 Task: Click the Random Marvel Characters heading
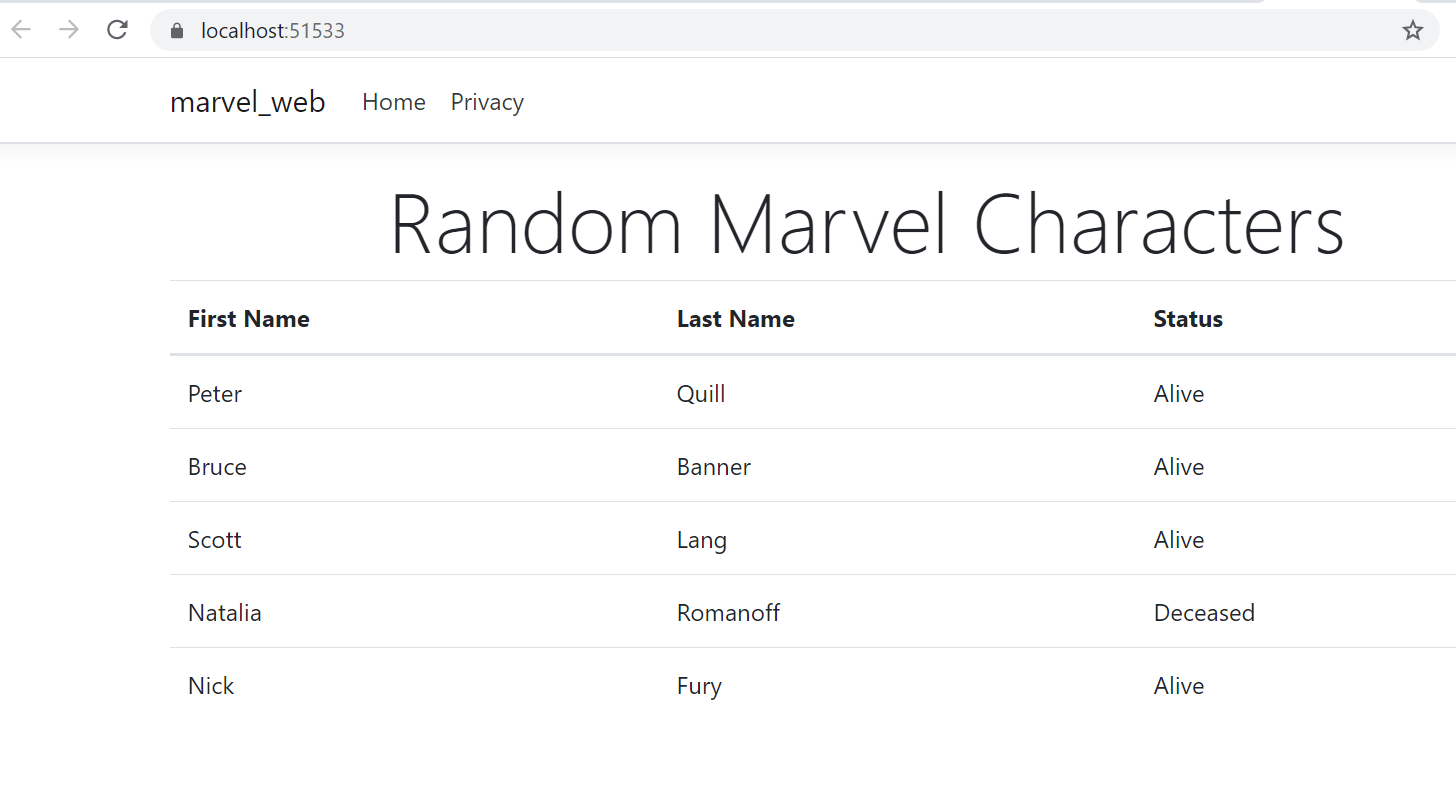click(x=867, y=225)
